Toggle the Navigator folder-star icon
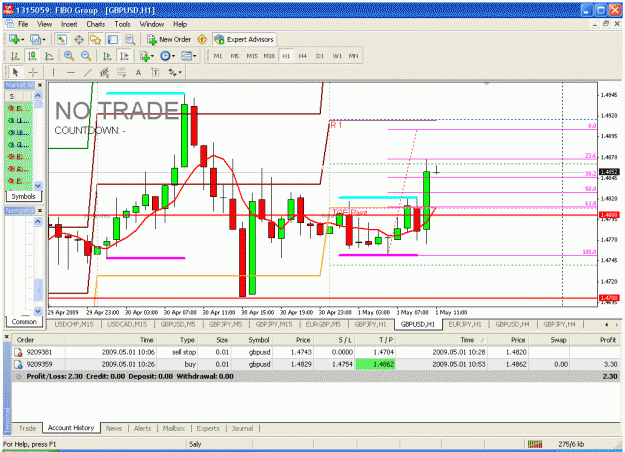Viewport: 625px width, 452px height. click(96, 39)
